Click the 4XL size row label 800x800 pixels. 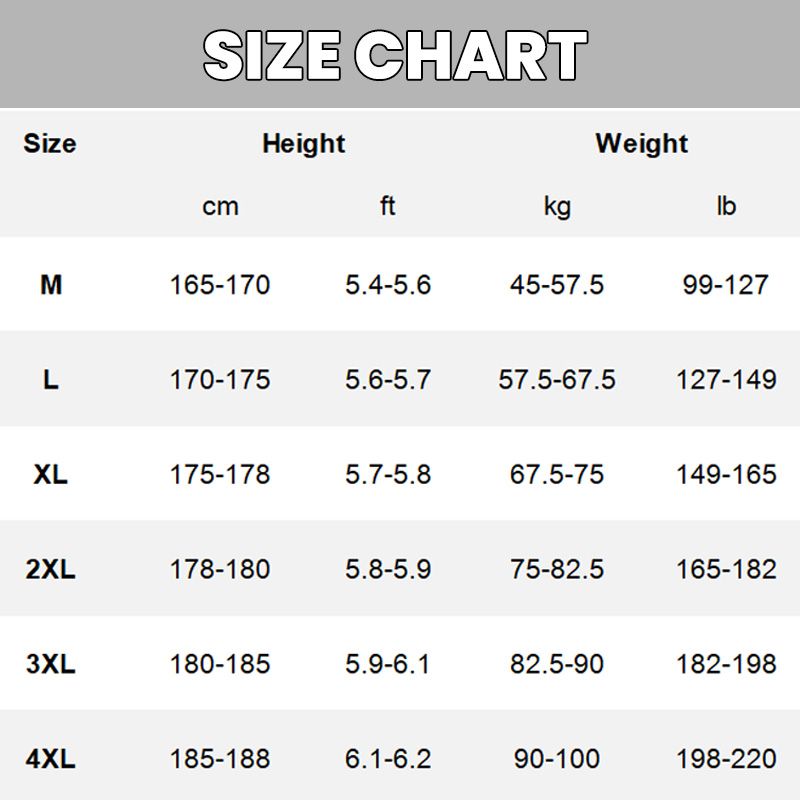click(x=51, y=759)
